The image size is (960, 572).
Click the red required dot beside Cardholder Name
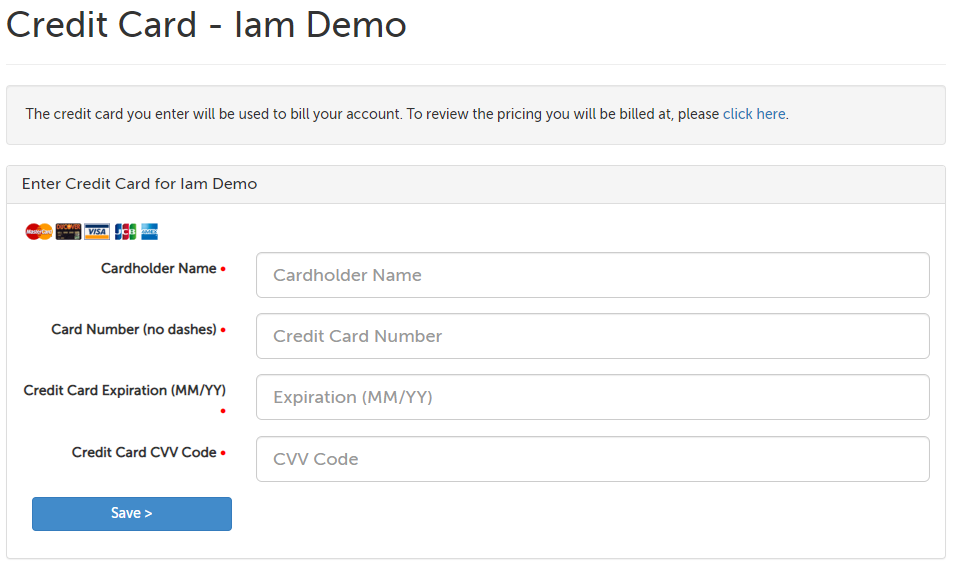(x=223, y=269)
